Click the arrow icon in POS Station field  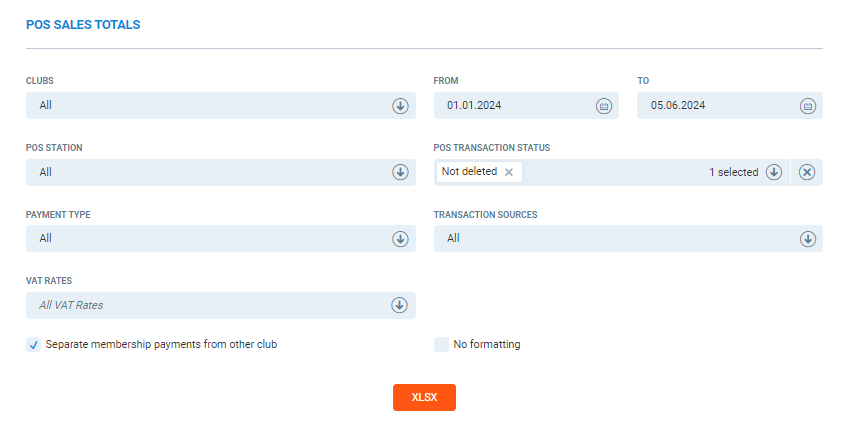coord(400,172)
